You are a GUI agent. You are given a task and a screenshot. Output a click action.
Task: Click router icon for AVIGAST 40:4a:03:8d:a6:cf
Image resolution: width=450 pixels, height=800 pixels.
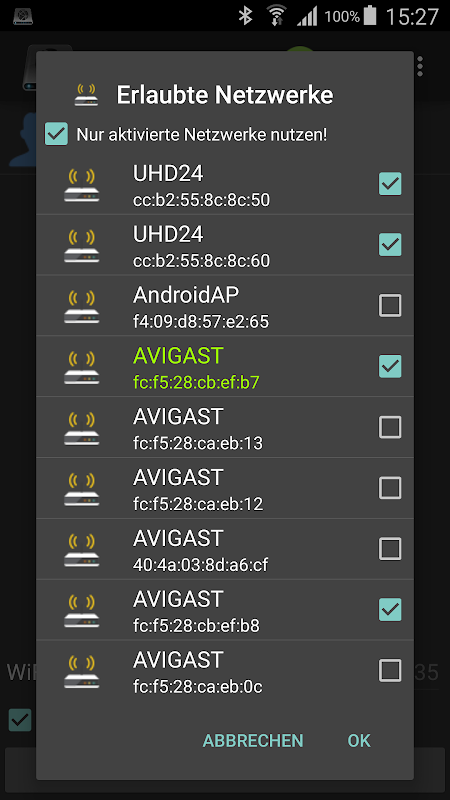[82, 549]
